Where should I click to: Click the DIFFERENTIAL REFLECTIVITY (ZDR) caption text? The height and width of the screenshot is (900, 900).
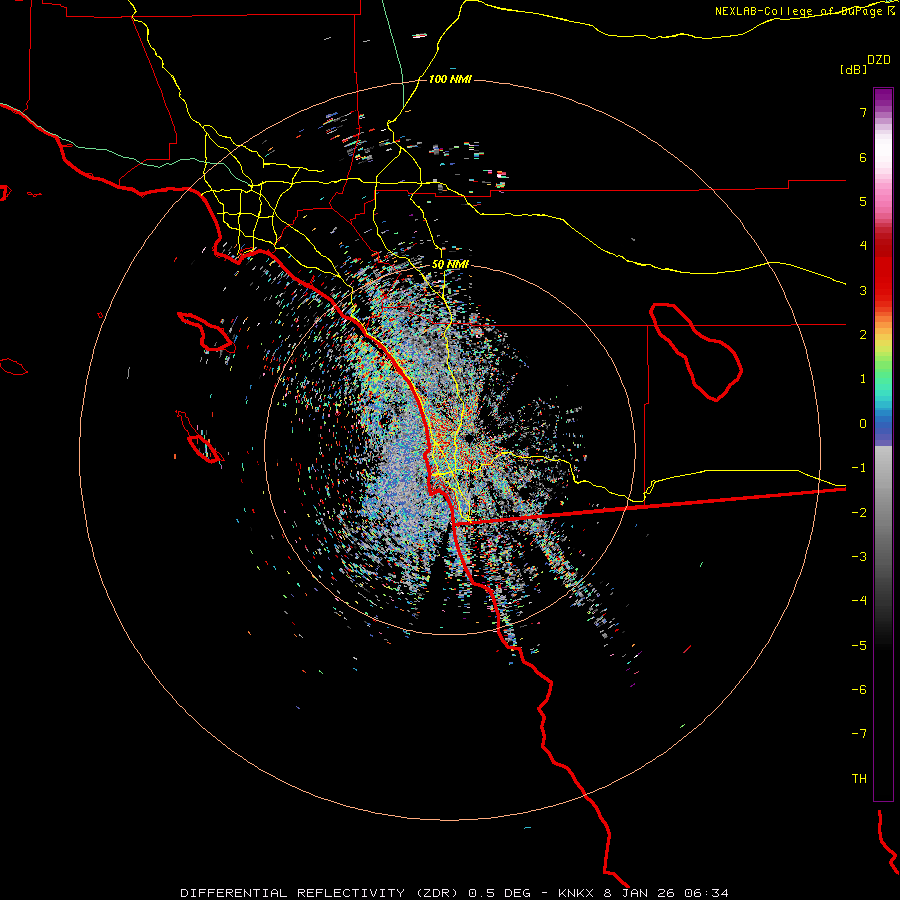point(321,893)
